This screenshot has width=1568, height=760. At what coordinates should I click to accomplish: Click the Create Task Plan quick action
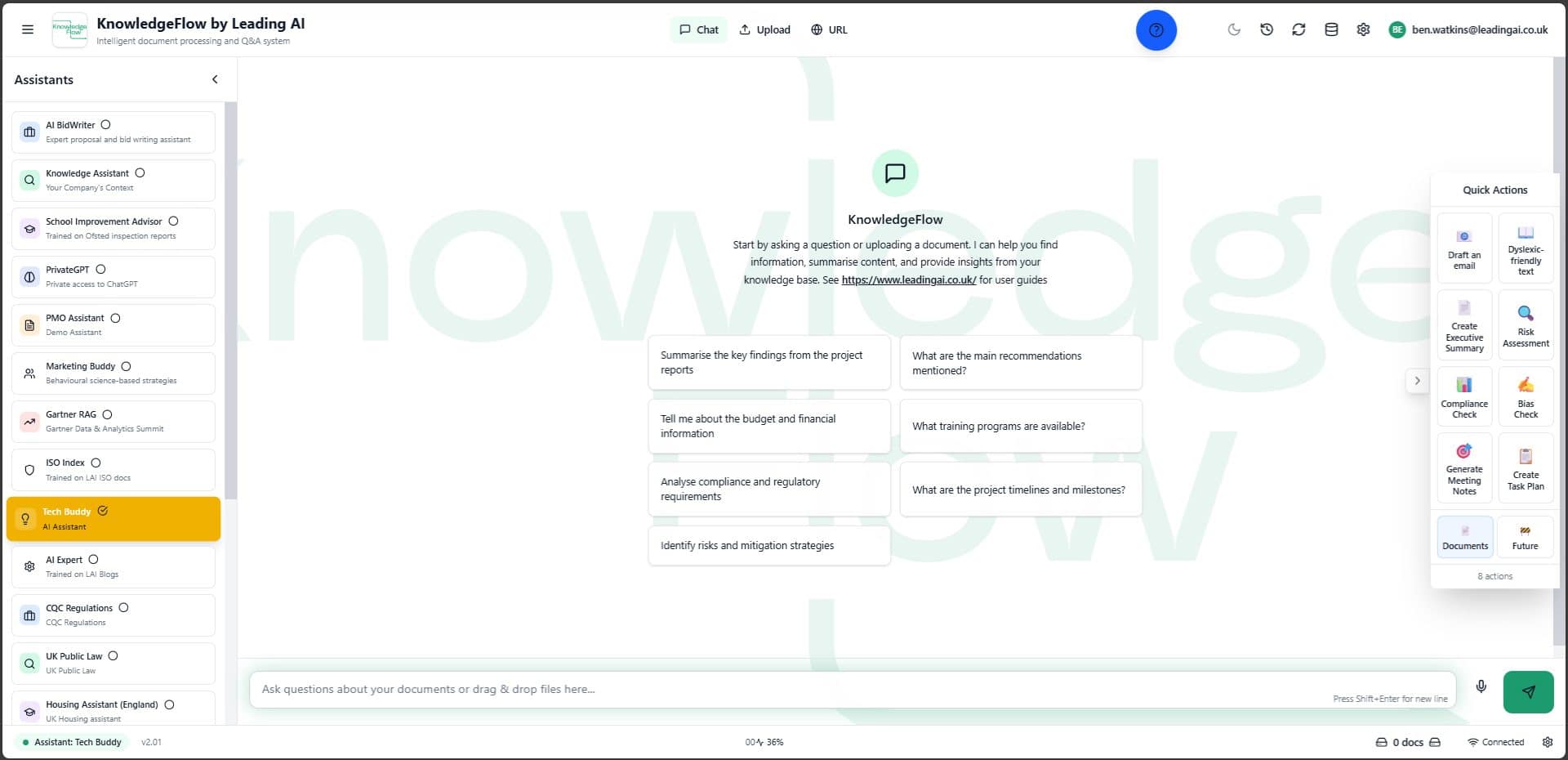(1526, 468)
